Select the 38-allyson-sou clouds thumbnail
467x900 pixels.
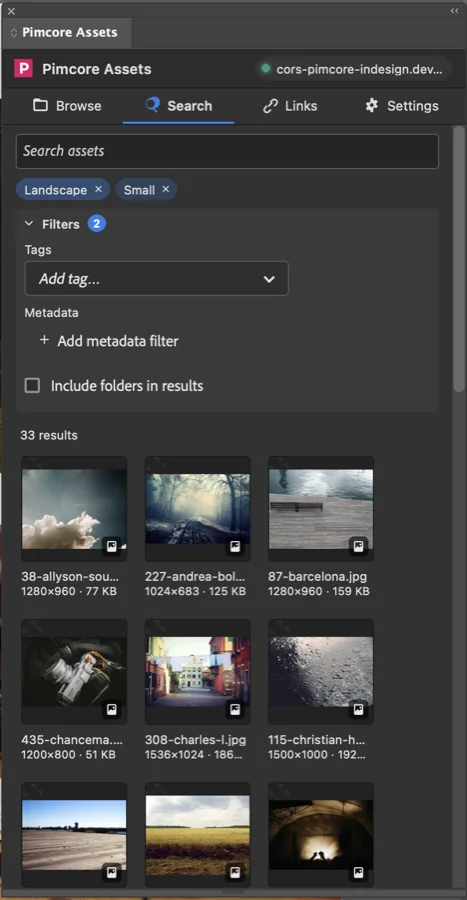point(74,509)
